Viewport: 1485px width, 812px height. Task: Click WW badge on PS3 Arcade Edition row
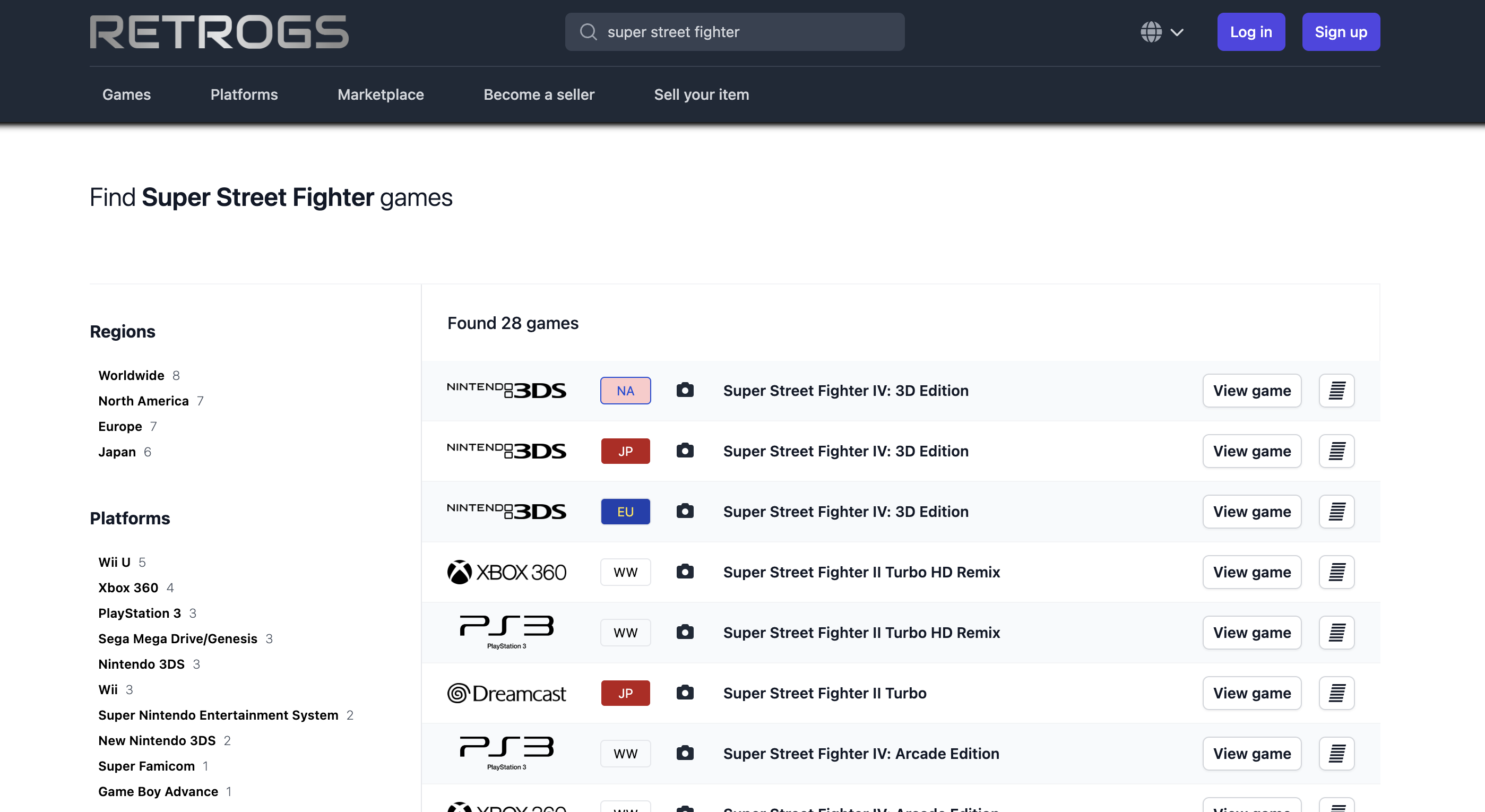tap(626, 753)
